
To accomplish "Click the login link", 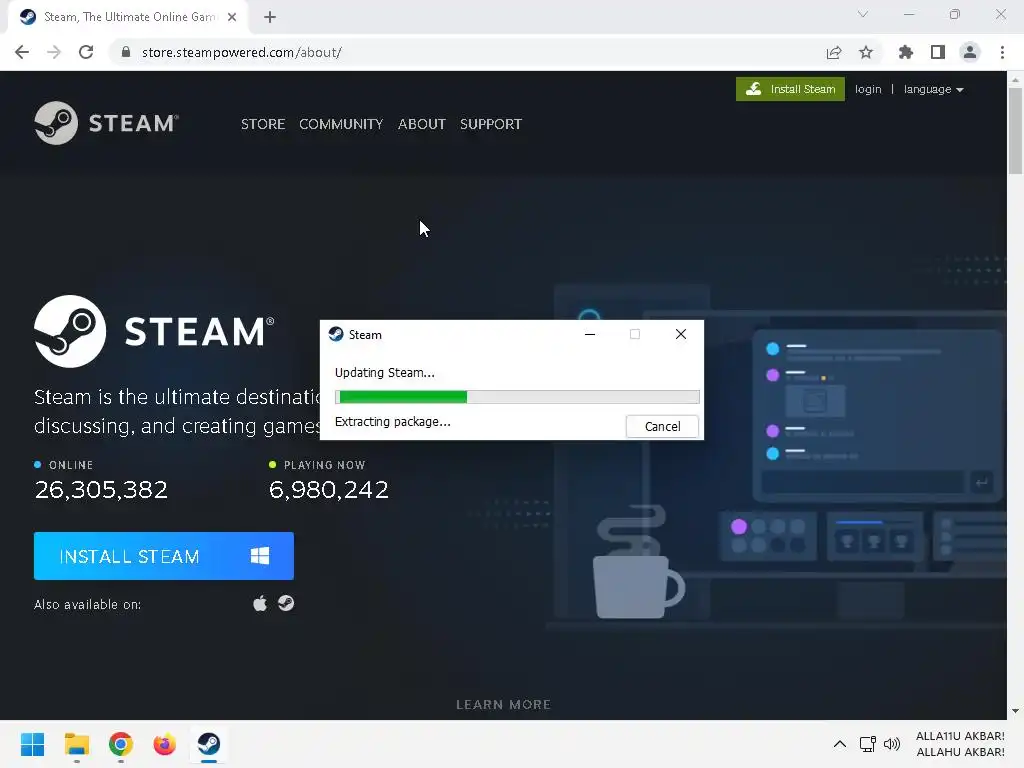I will tap(868, 89).
